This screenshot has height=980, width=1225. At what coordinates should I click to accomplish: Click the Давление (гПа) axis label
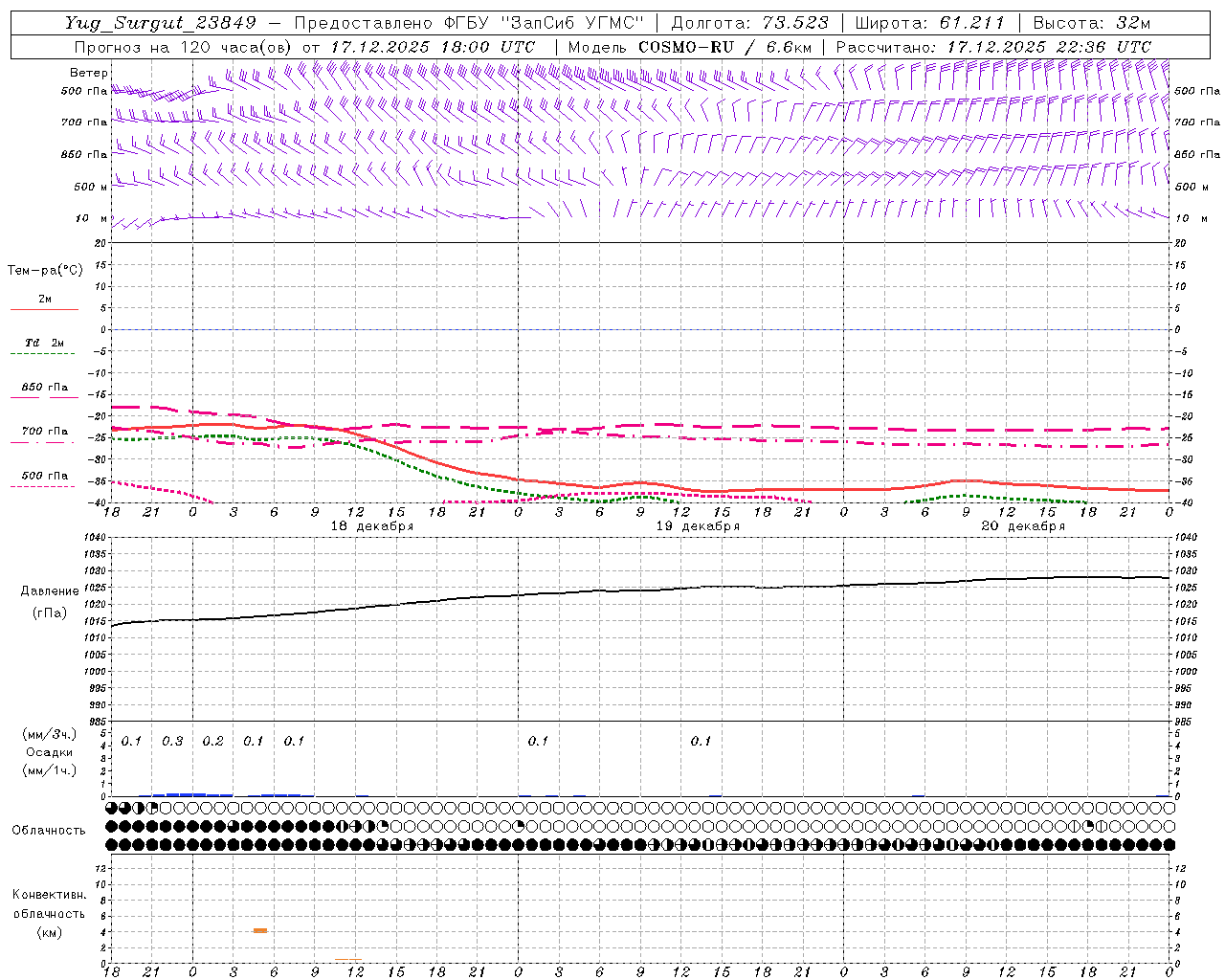coord(50,602)
